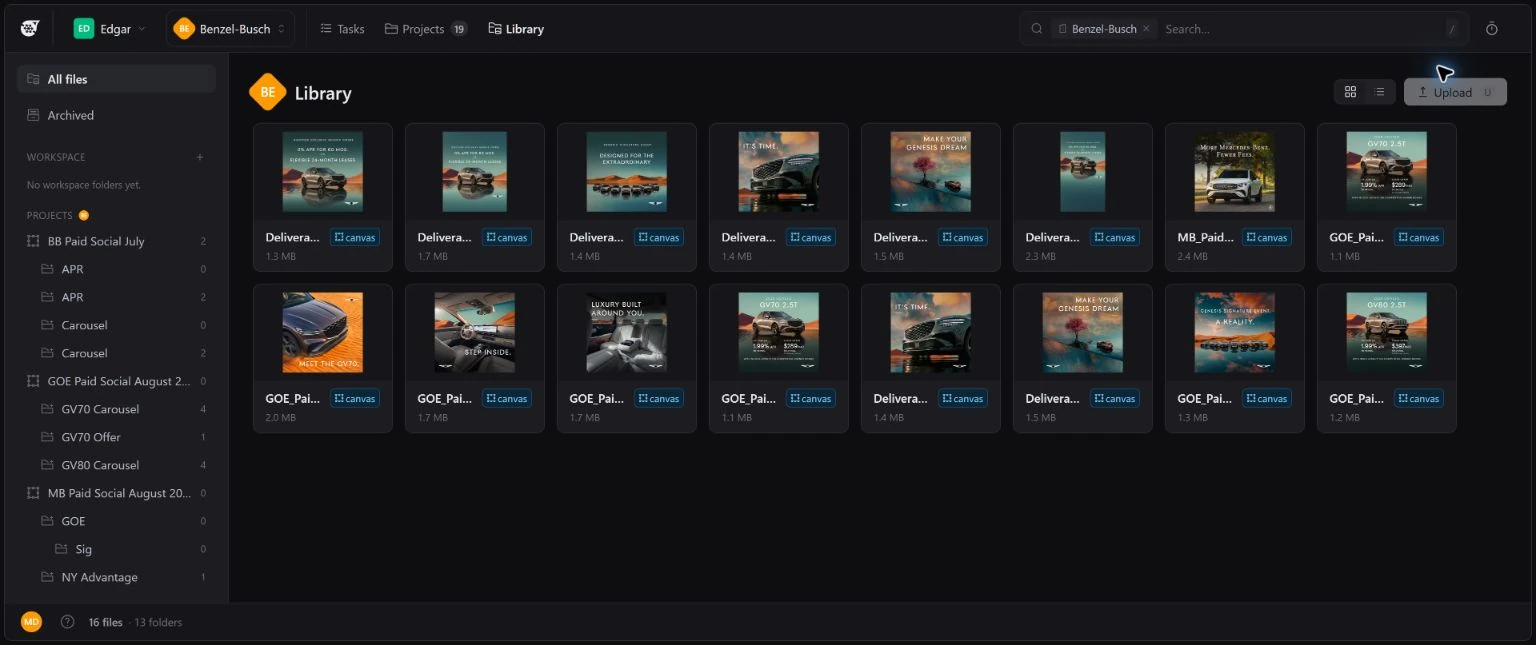Focus the Search input field
1536x645 pixels.
click(x=1300, y=29)
